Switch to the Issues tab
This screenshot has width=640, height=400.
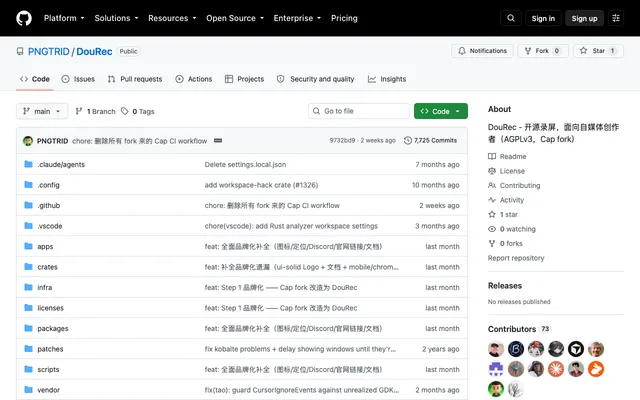click(78, 79)
